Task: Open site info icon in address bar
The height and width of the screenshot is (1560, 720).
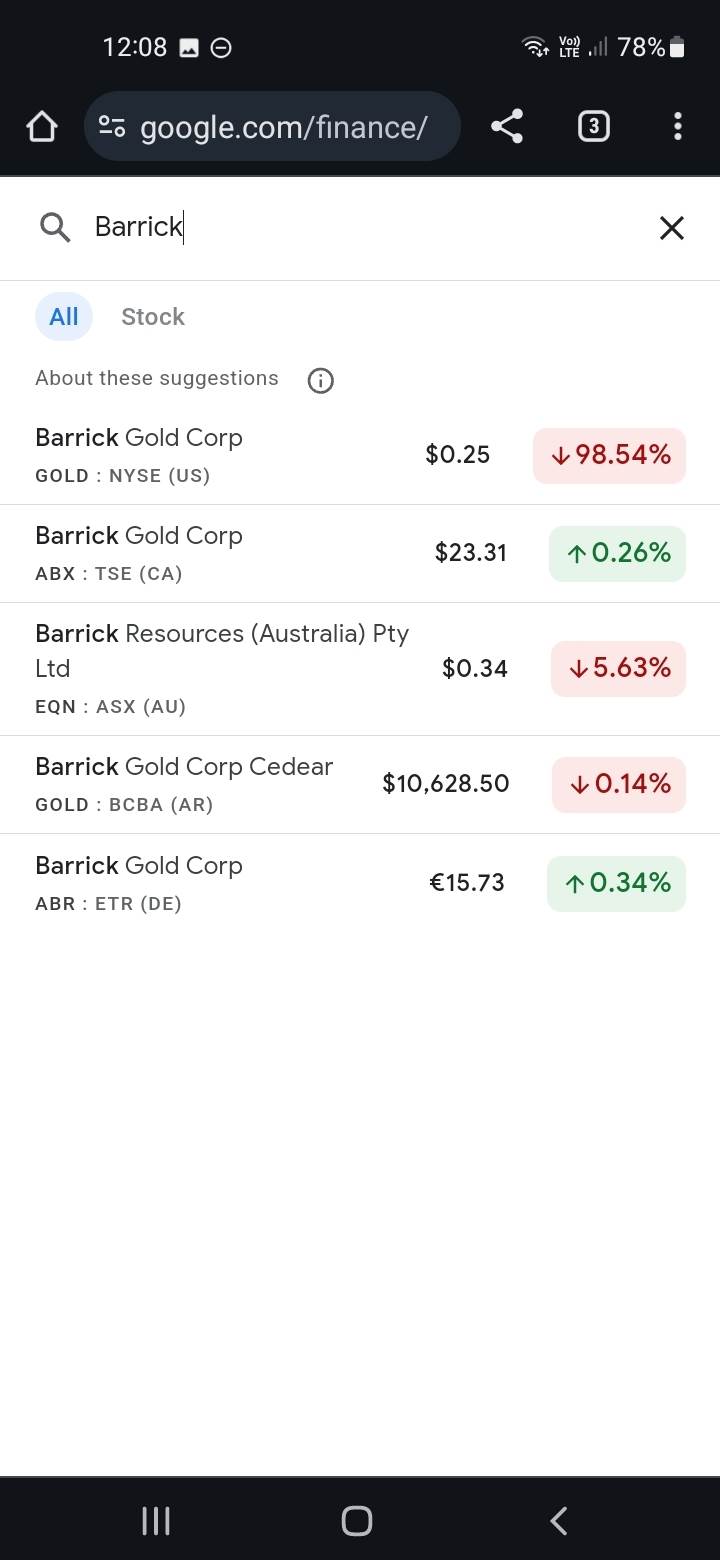Action: (112, 127)
